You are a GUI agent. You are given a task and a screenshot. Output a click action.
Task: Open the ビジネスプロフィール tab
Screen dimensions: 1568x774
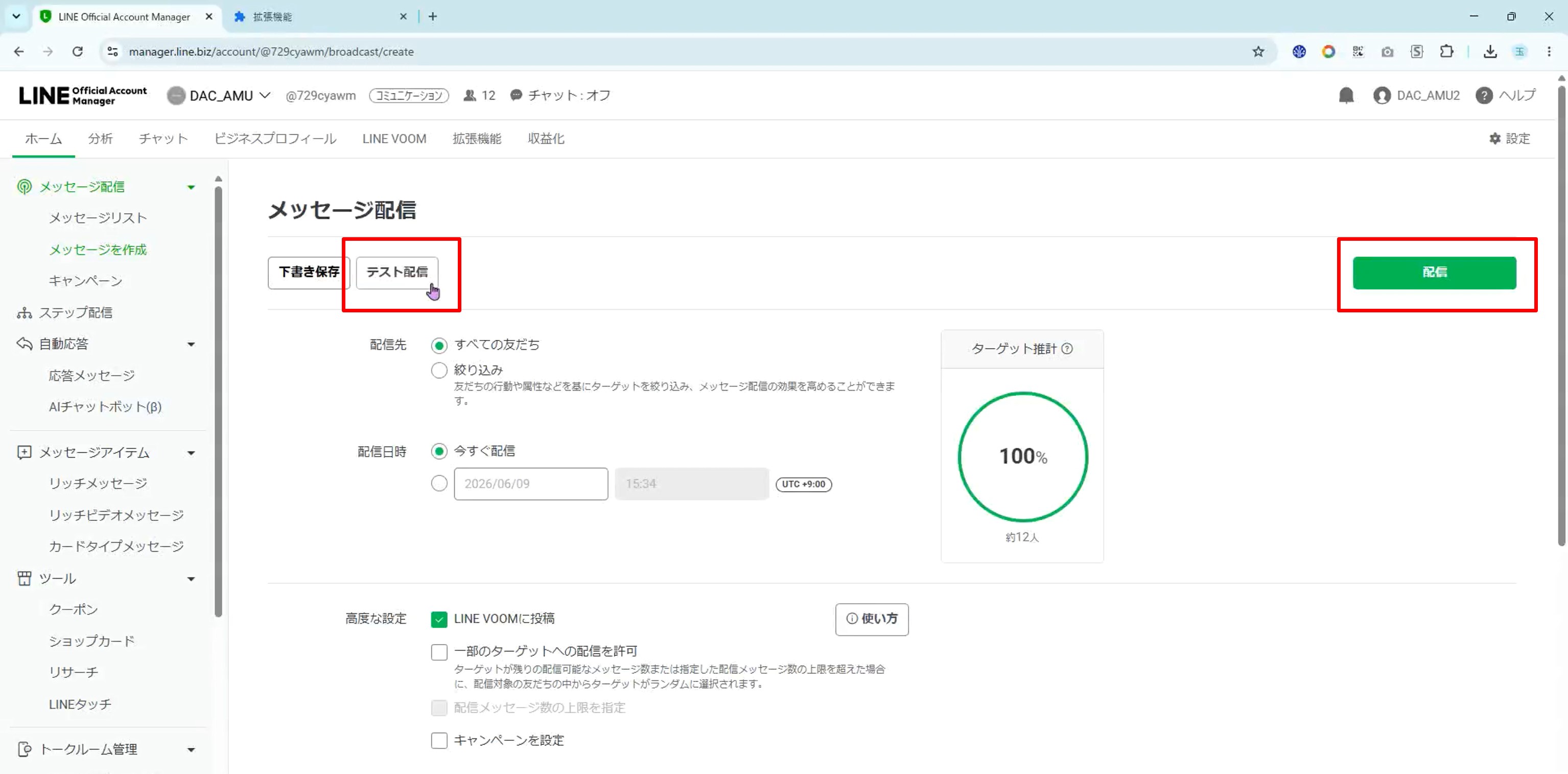click(x=275, y=139)
